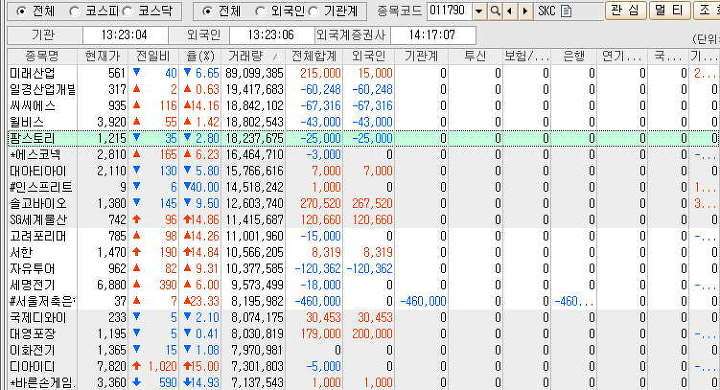Screen dimensions: 720x390
Task: Select the #서울저축은행 row
Action: pos(363,301)
